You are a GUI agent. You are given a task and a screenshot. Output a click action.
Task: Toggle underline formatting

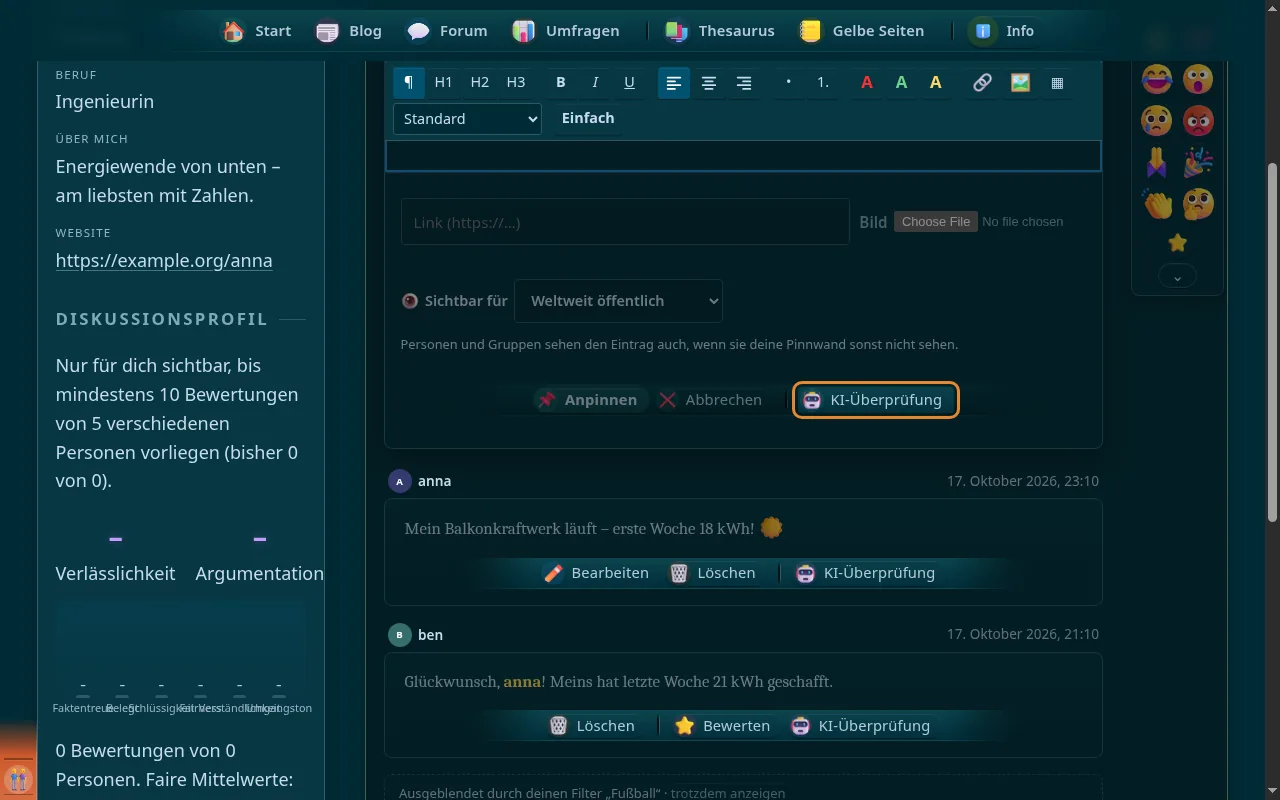coord(629,83)
